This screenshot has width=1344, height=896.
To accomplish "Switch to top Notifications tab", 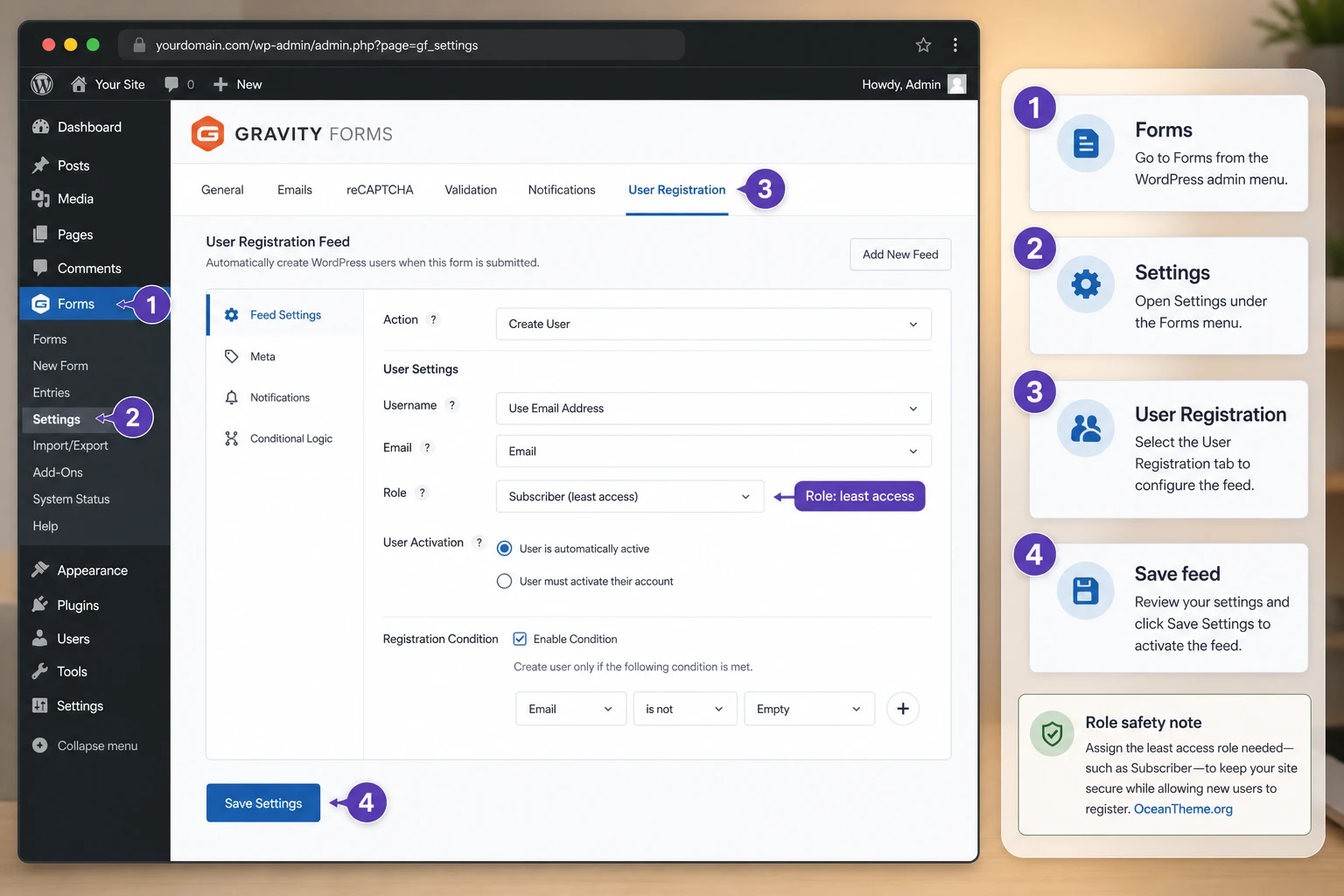I will (562, 190).
